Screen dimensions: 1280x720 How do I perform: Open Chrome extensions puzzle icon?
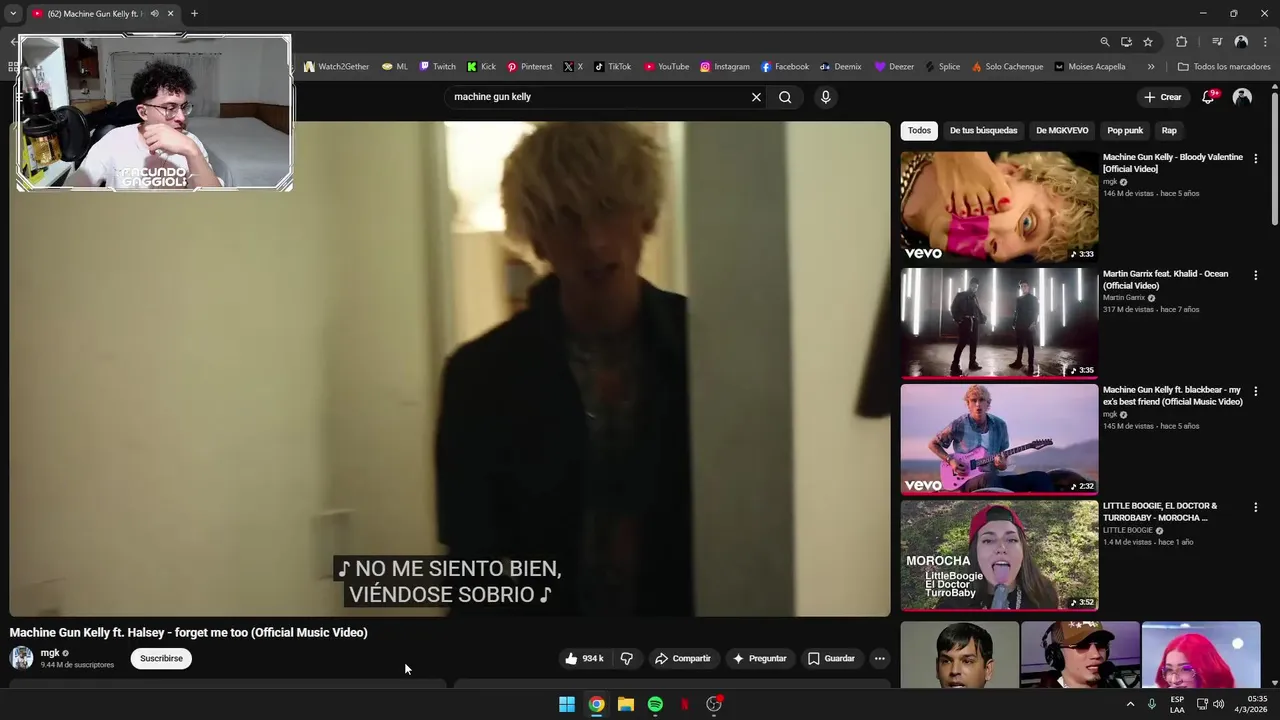[1182, 42]
